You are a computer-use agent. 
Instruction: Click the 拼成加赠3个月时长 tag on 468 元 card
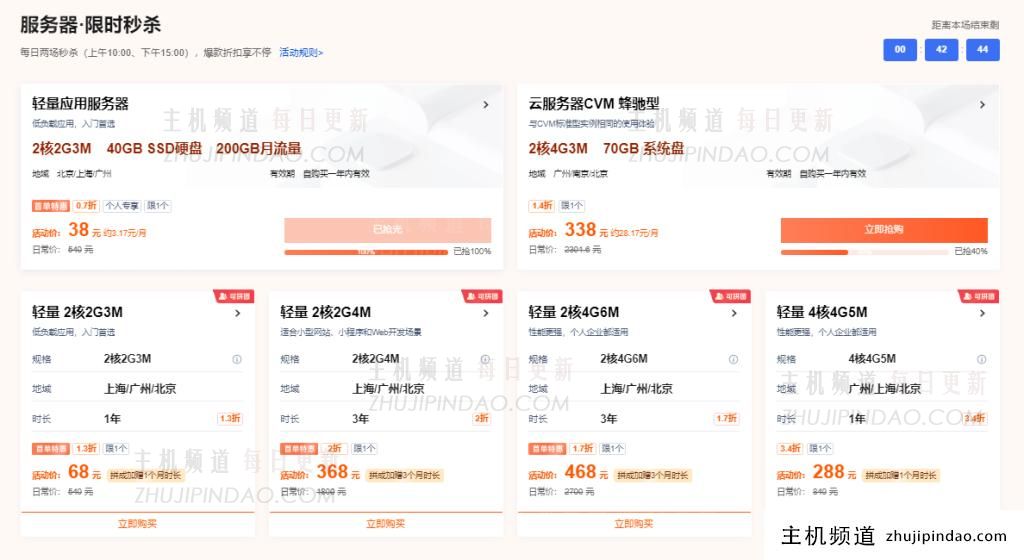[x=652, y=475]
